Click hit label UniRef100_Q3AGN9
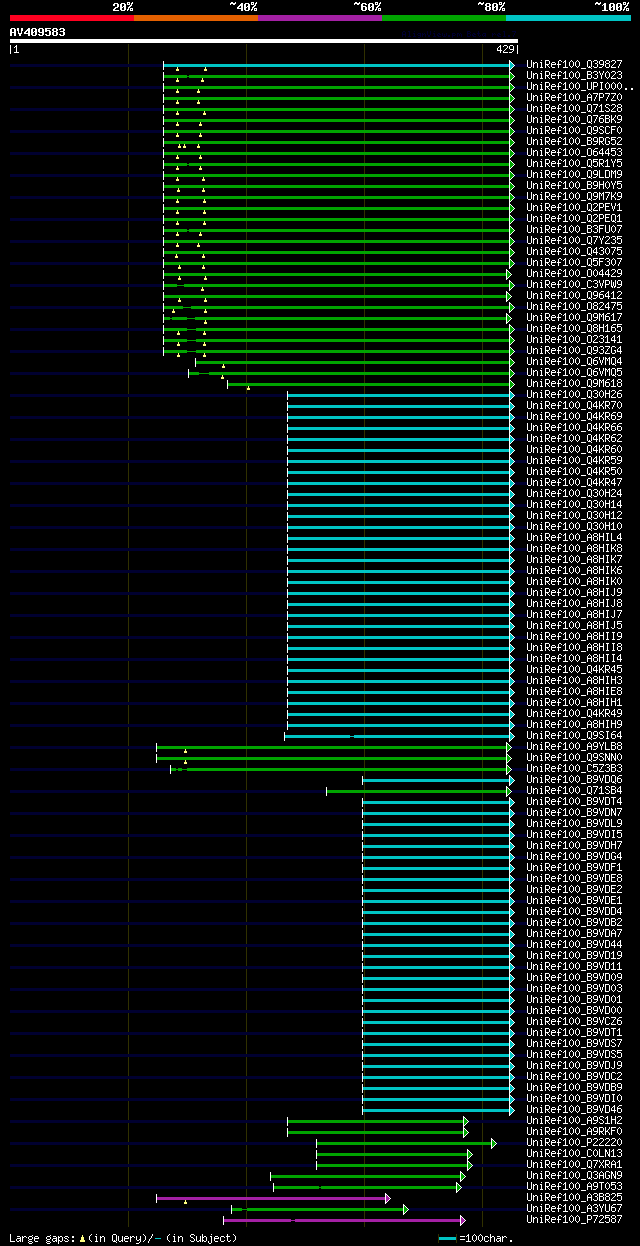 574,1176
